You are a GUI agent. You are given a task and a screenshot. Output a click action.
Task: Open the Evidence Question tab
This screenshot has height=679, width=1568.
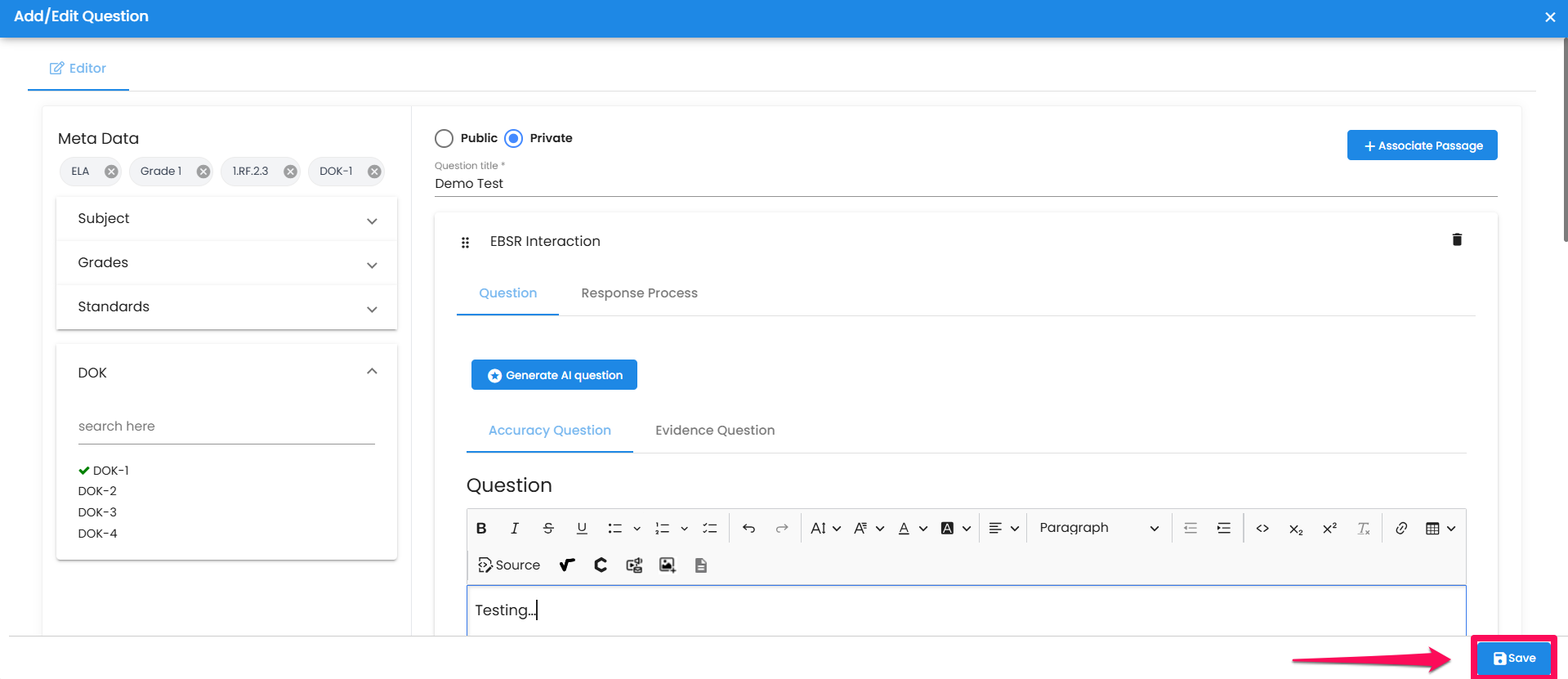point(714,431)
